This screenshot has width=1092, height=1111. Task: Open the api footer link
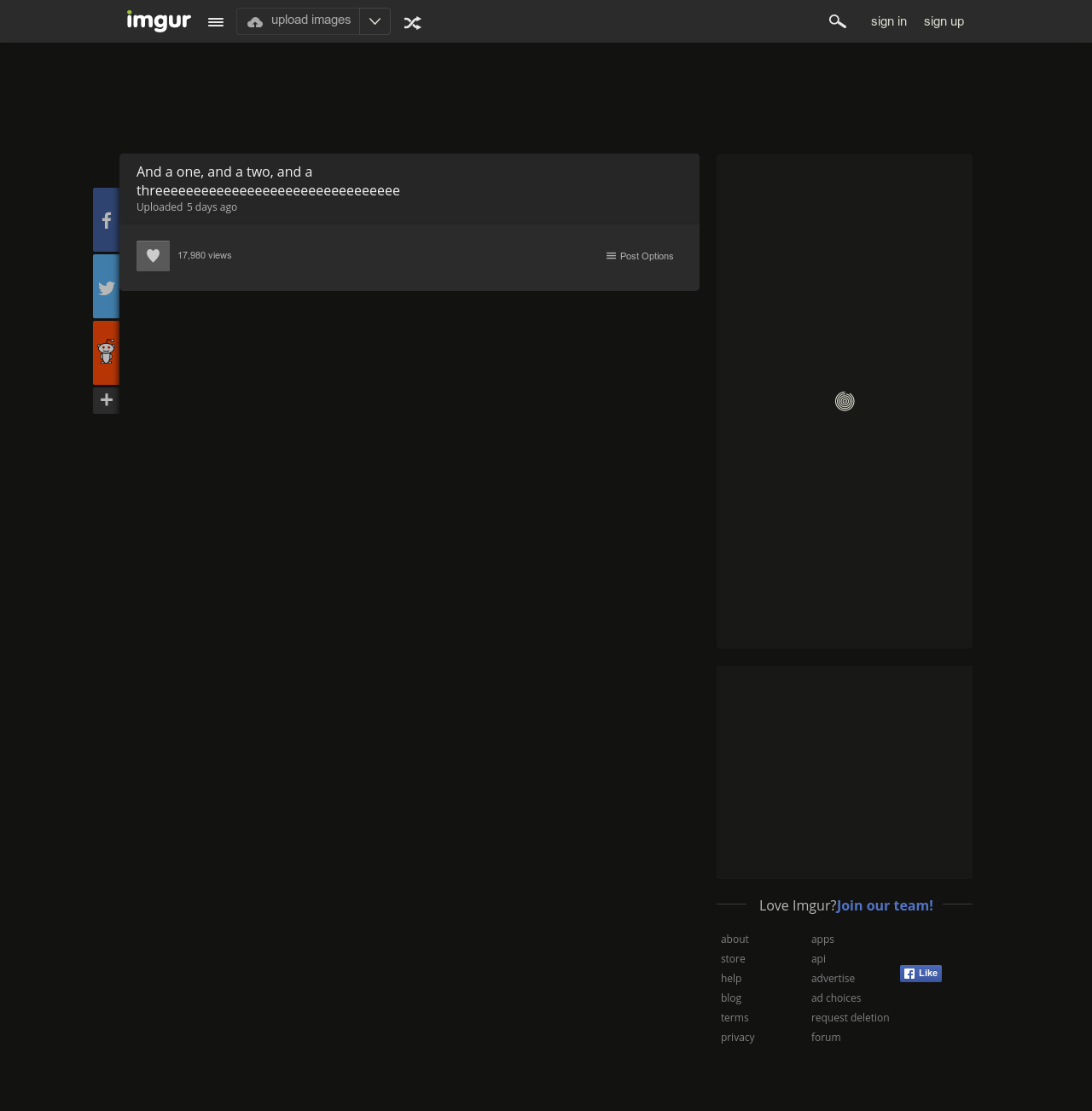[x=818, y=959]
